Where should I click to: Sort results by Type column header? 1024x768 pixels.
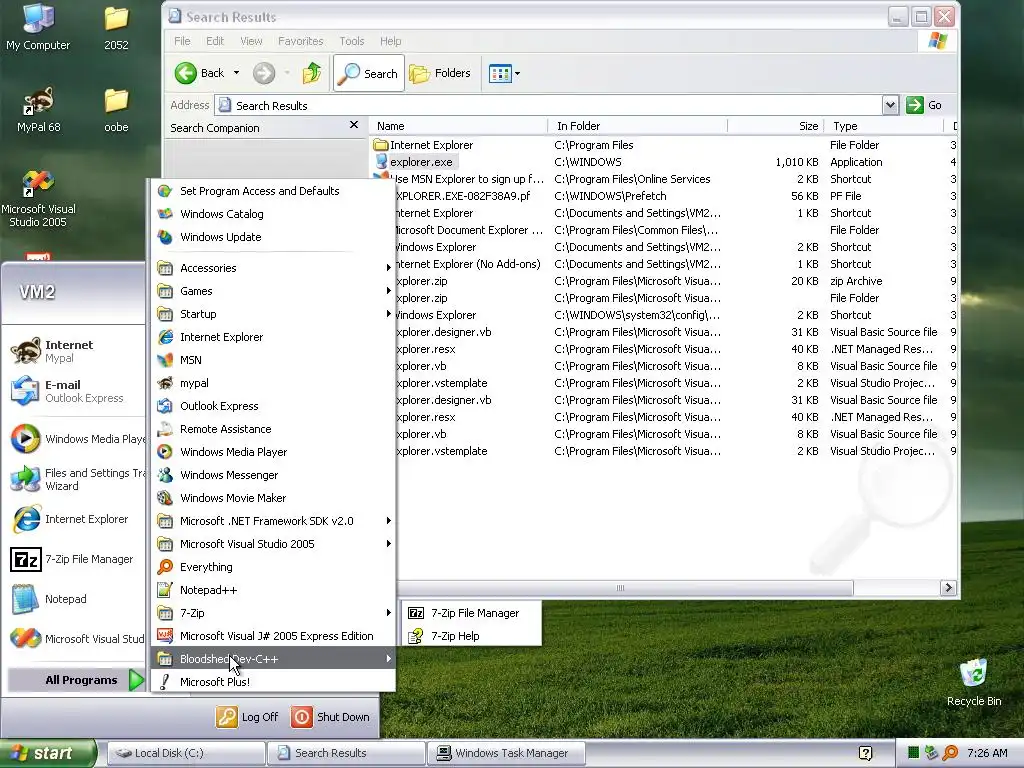pyautogui.click(x=884, y=126)
